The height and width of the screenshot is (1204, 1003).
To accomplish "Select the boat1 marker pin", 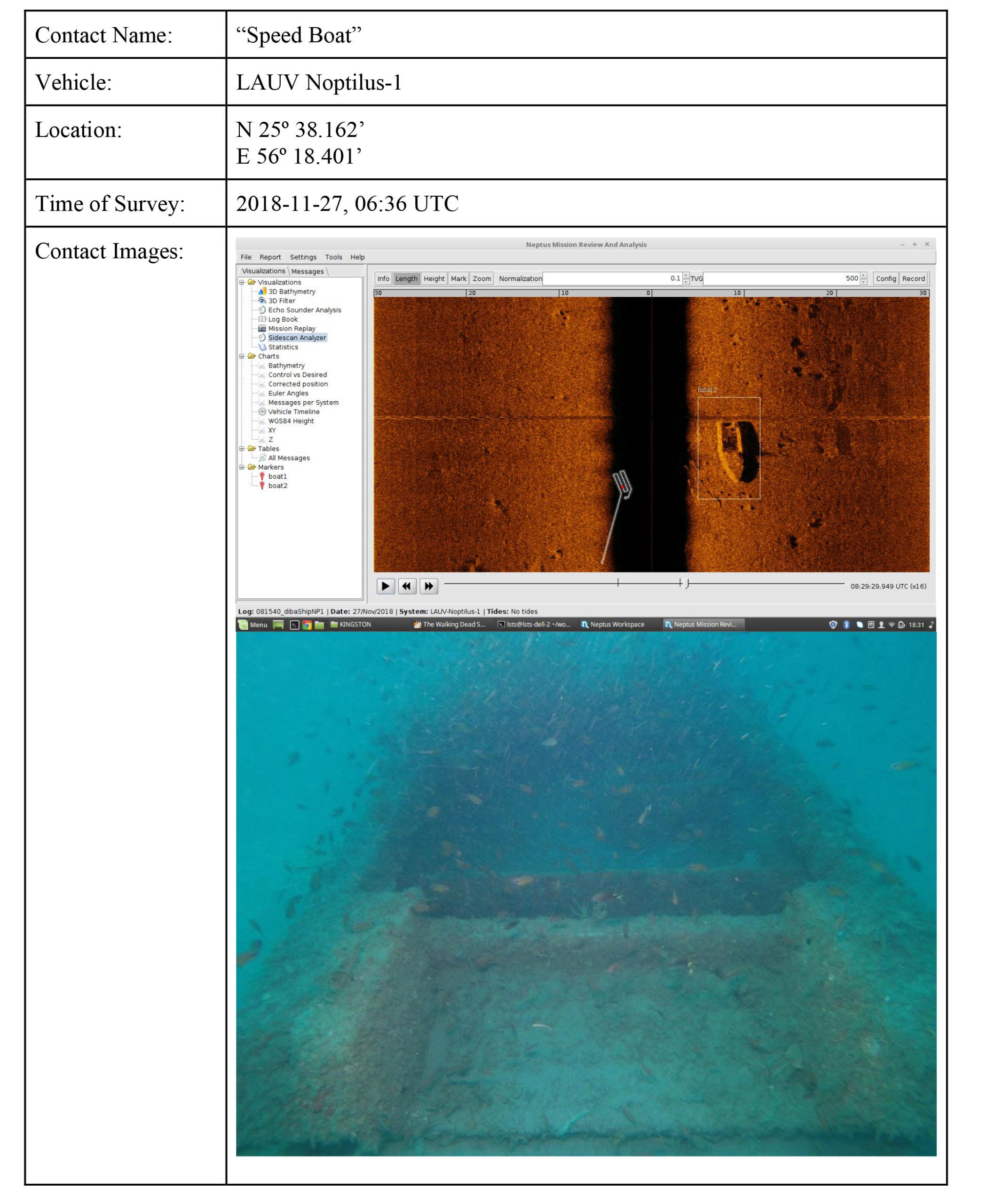I will tap(277, 476).
